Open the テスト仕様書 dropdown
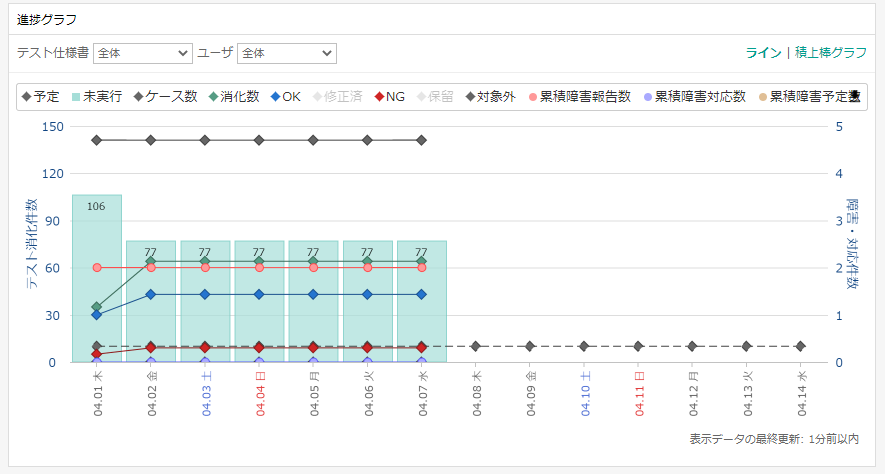This screenshot has height=474, width=885. click(143, 53)
